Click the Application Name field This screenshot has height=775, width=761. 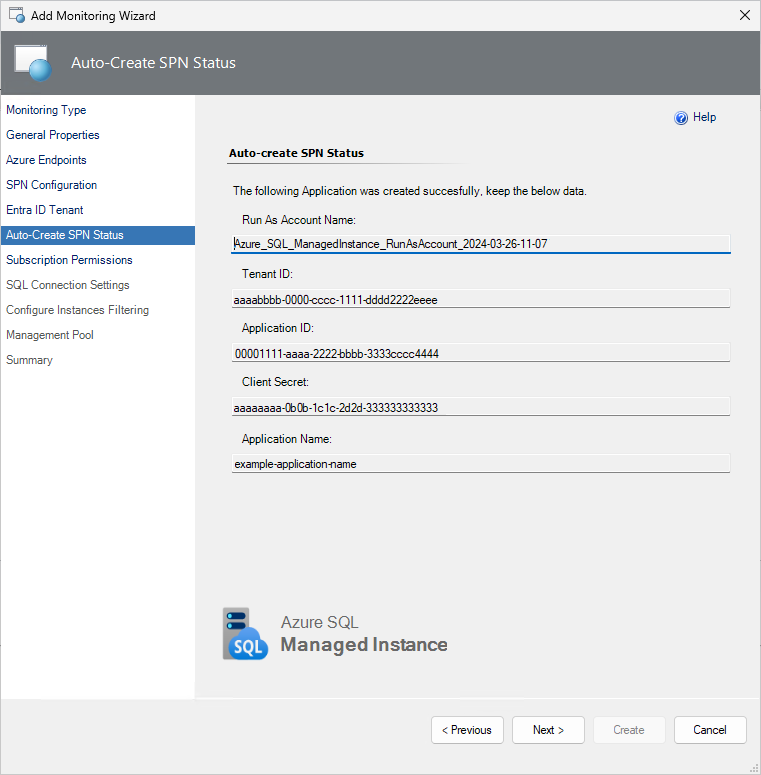(480, 464)
